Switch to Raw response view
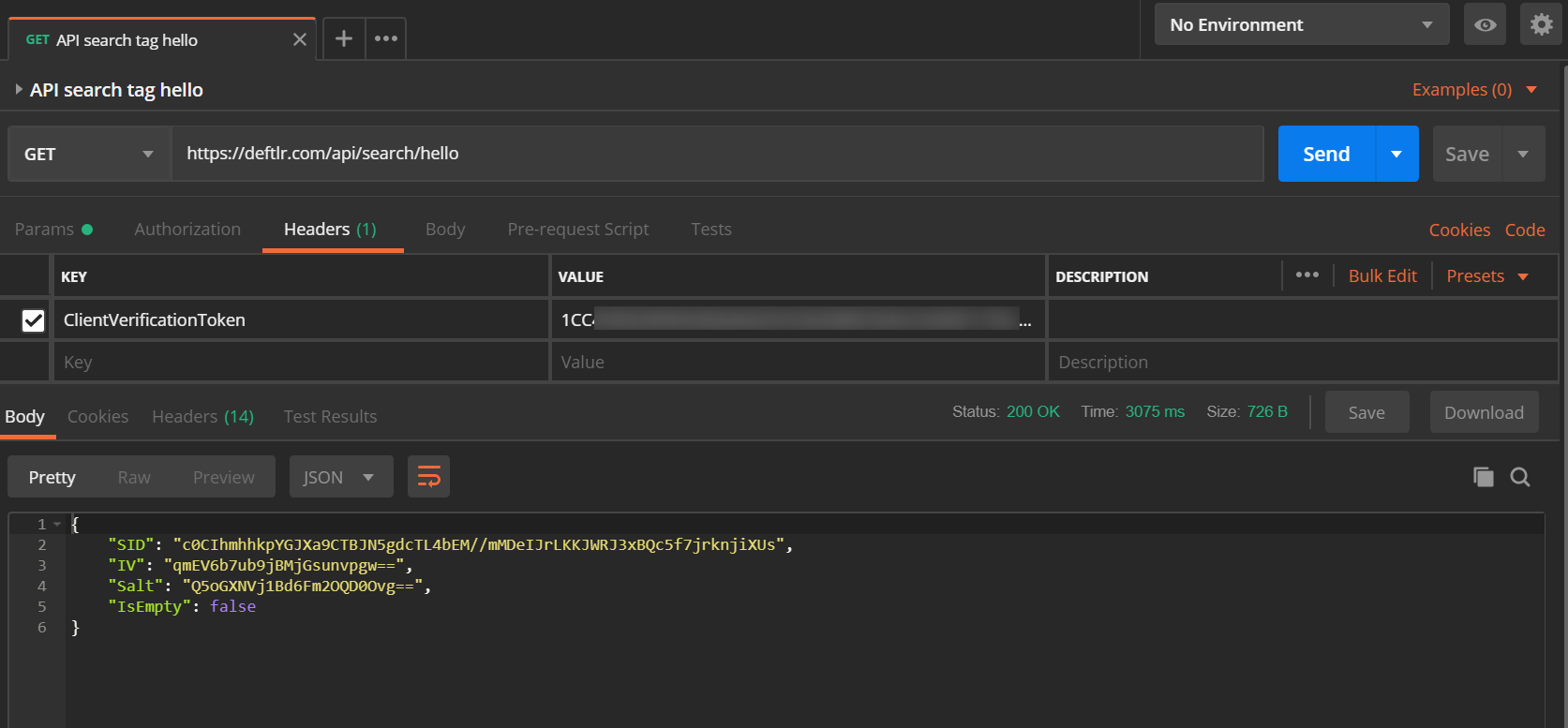The width and height of the screenshot is (1568, 728). click(134, 477)
